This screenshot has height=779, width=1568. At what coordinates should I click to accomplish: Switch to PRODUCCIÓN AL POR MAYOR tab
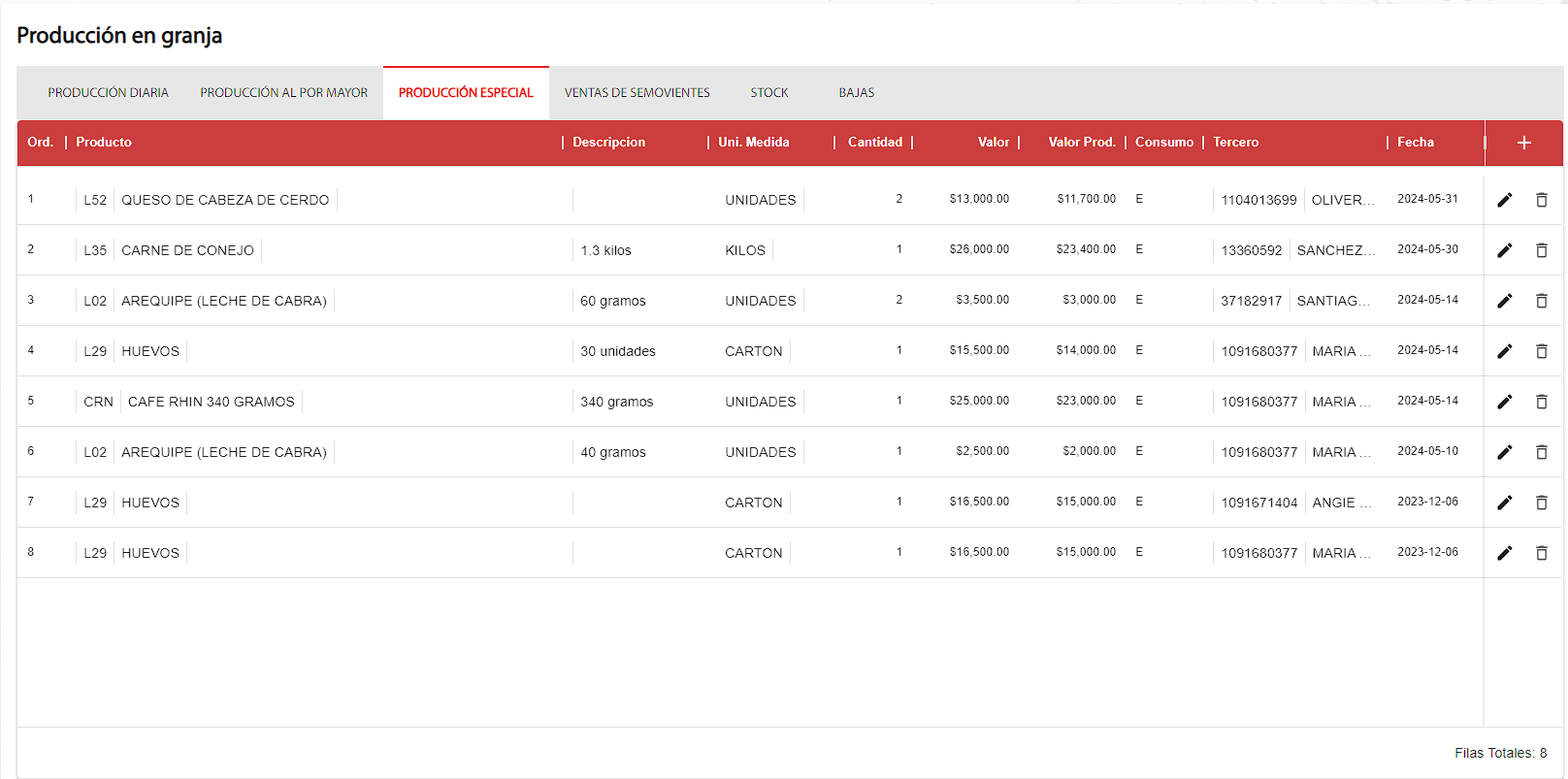pyautogui.click(x=283, y=93)
